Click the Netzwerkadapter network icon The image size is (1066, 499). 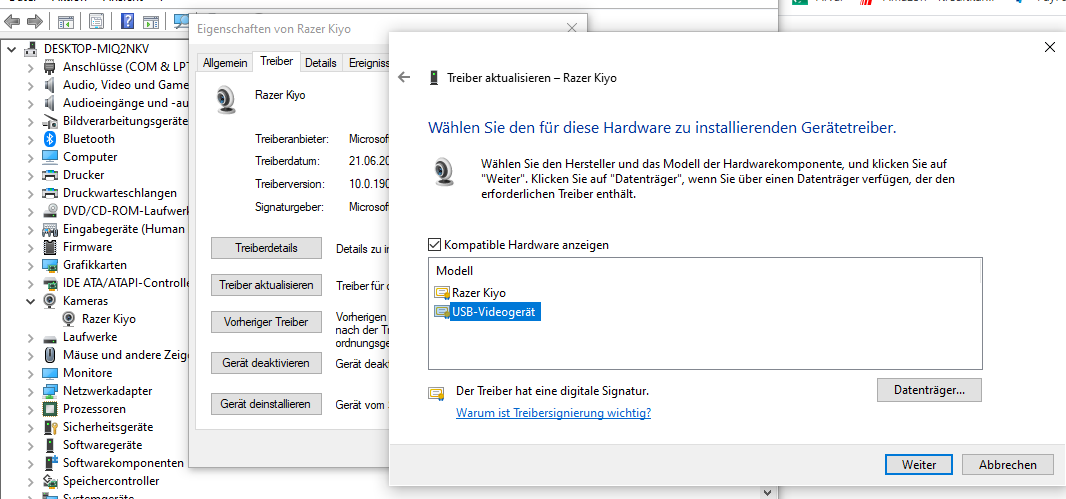[50, 391]
